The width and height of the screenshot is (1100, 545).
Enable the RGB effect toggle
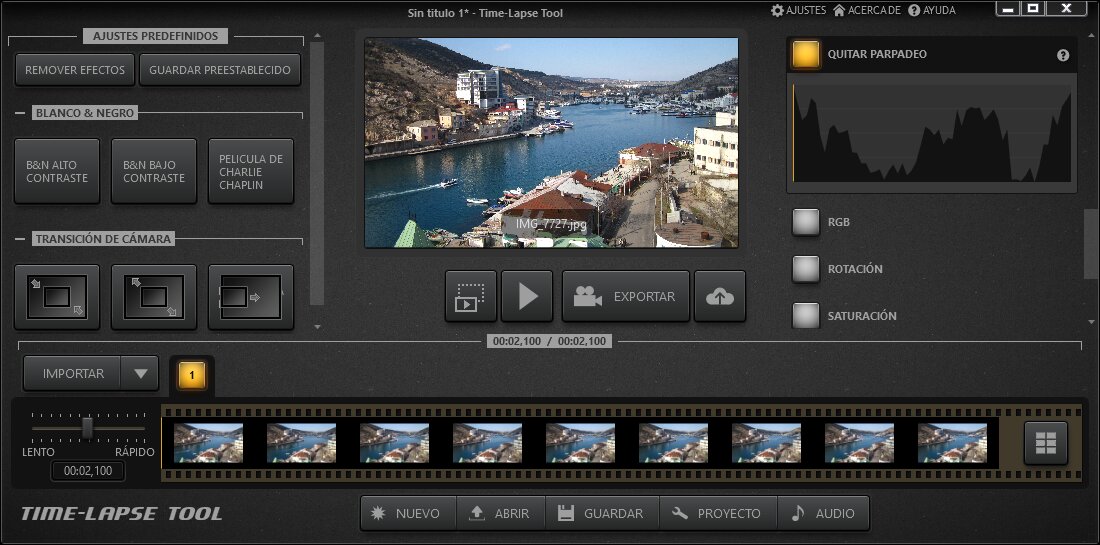pos(806,222)
